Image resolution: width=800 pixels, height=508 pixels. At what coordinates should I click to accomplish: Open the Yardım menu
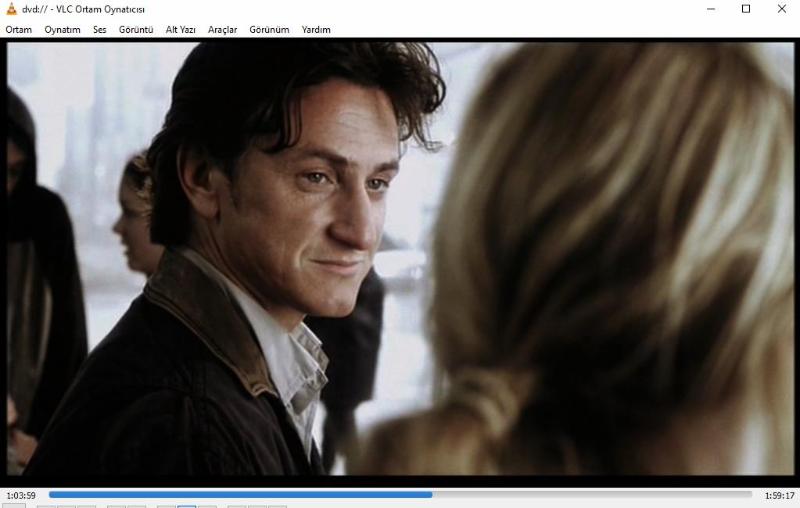[x=316, y=30]
